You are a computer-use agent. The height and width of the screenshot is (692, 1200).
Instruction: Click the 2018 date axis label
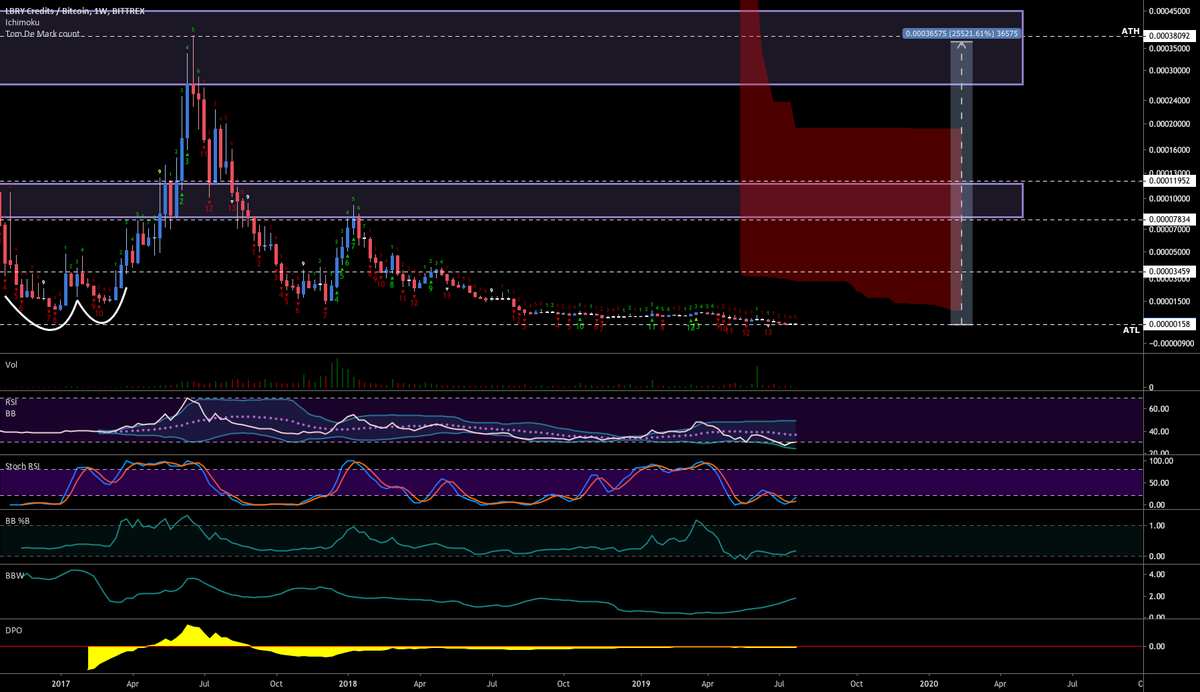[349, 683]
